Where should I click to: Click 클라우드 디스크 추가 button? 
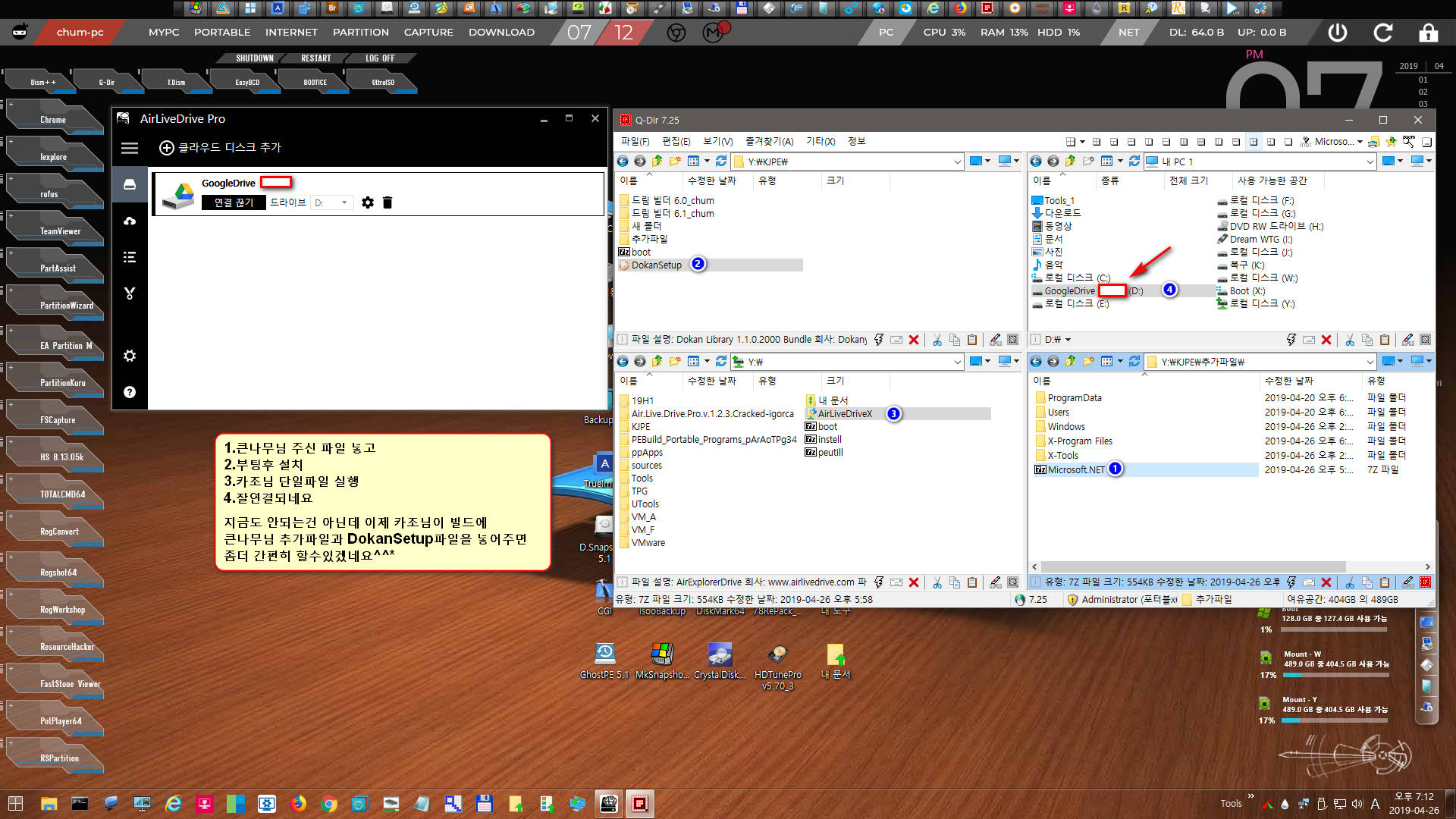220,148
